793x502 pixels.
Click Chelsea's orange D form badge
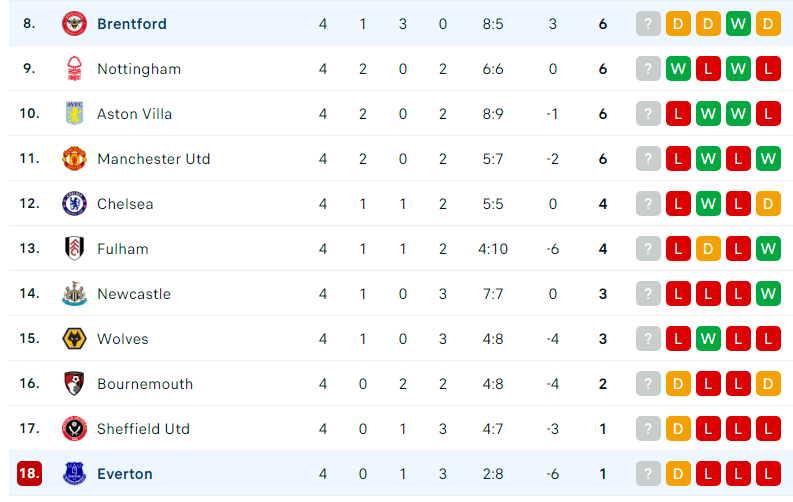768,204
